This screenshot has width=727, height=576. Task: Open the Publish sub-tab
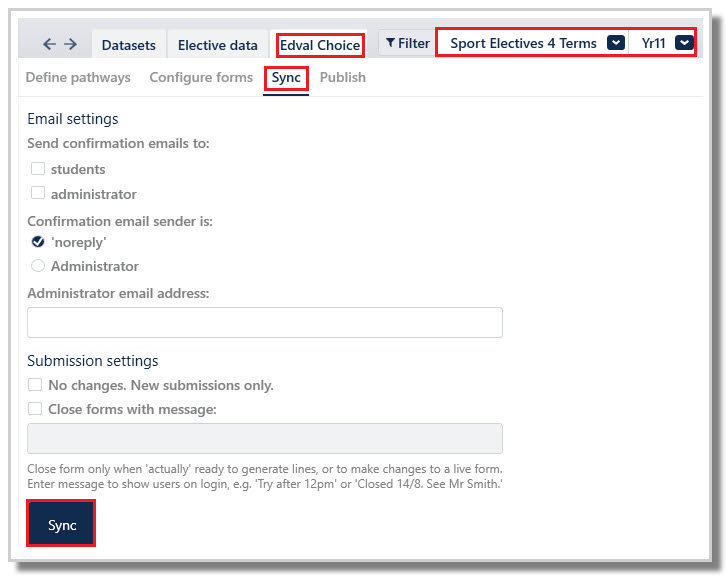343,77
